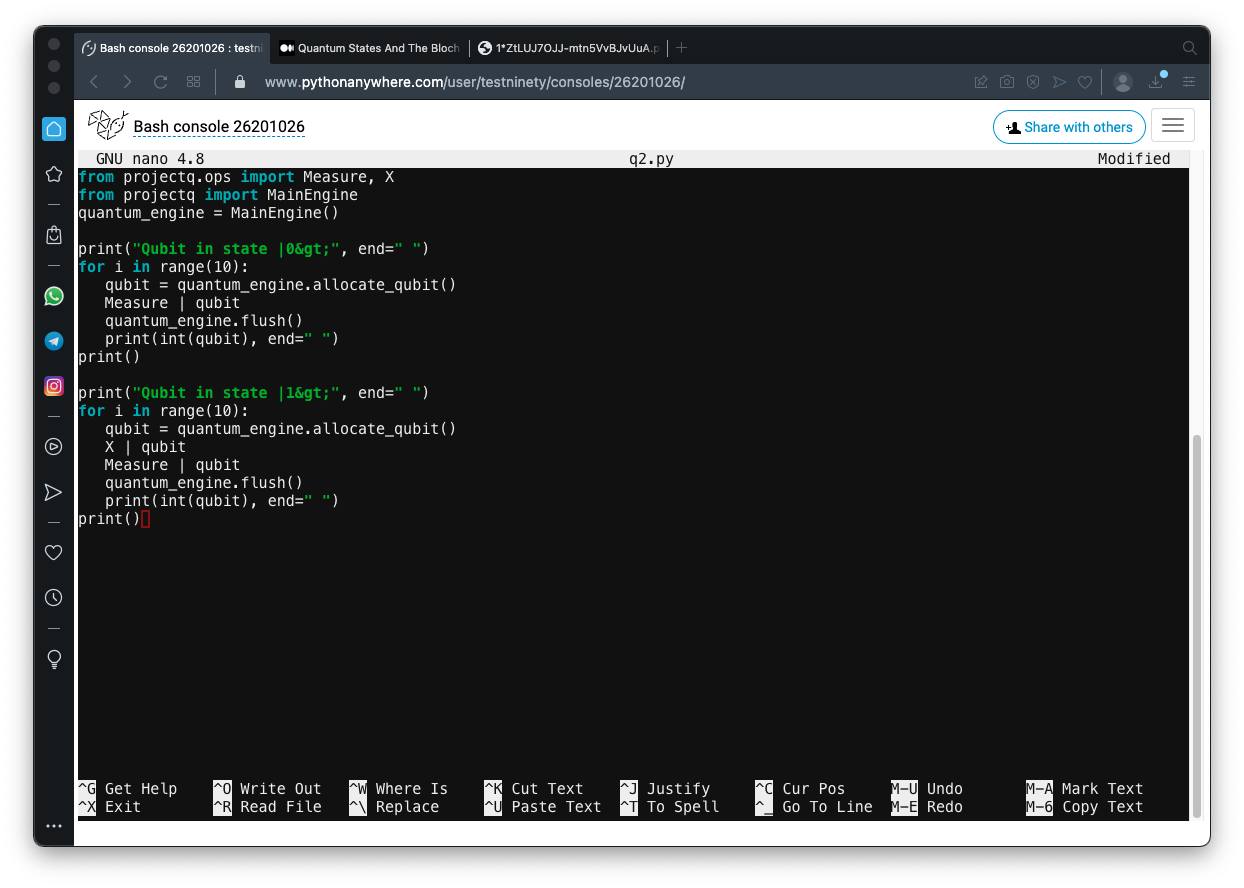This screenshot has height=888, width=1244.
Task: Click the snapshot camera icon
Action: [x=1007, y=82]
